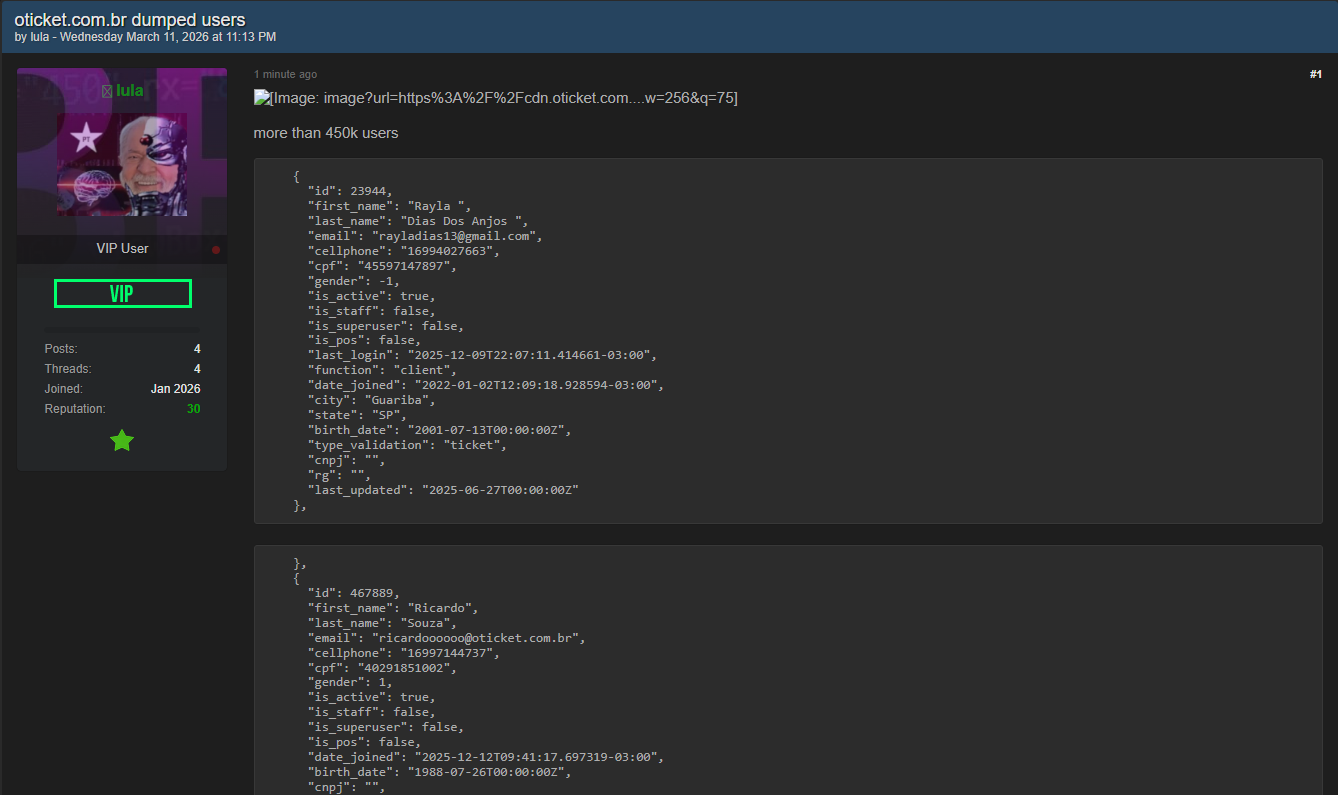
Task: Click the reputation score 30
Action: (193, 409)
